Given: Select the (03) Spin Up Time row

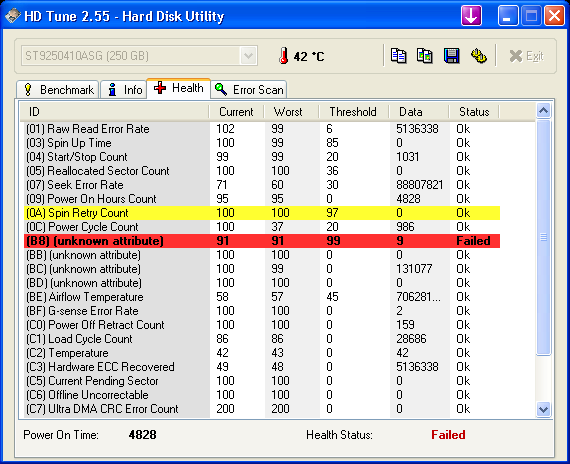Looking at the screenshot, I should (x=262, y=143).
